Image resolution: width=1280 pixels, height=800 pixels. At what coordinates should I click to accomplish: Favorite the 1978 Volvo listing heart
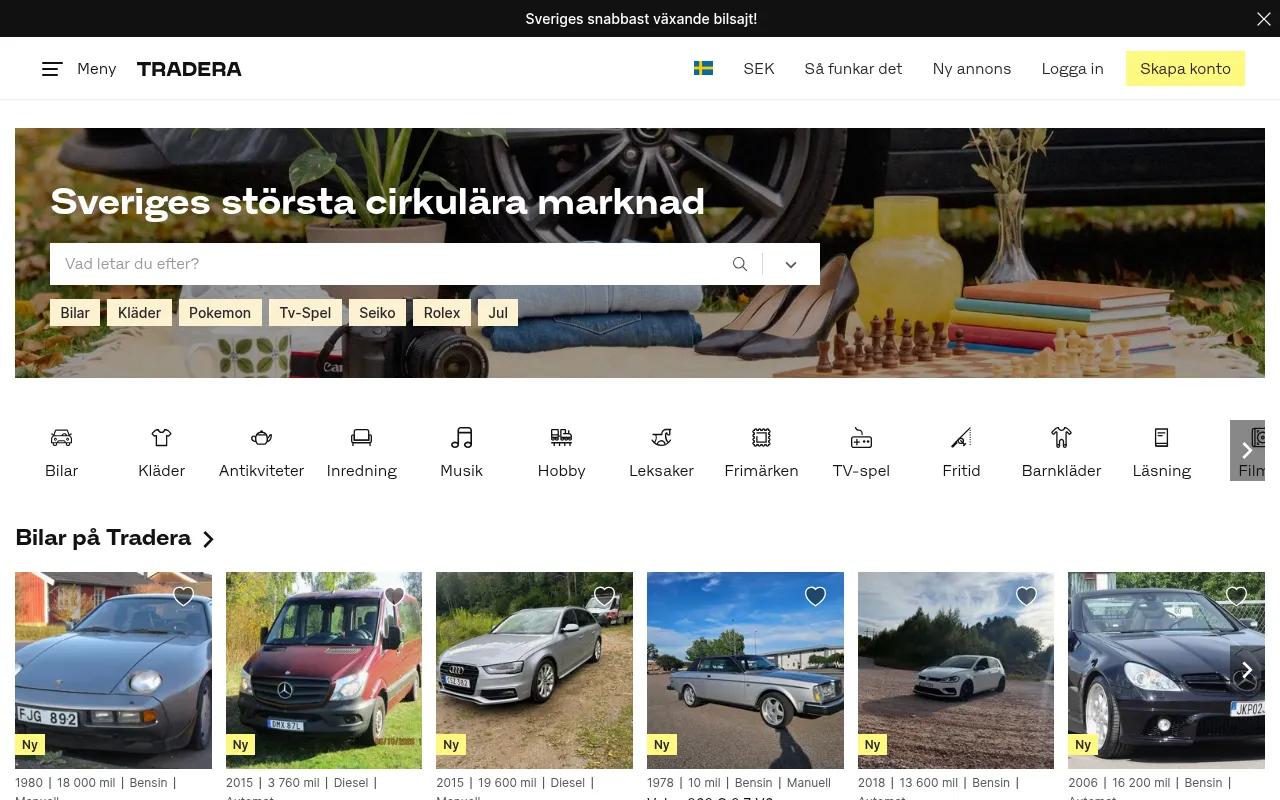[x=815, y=596]
